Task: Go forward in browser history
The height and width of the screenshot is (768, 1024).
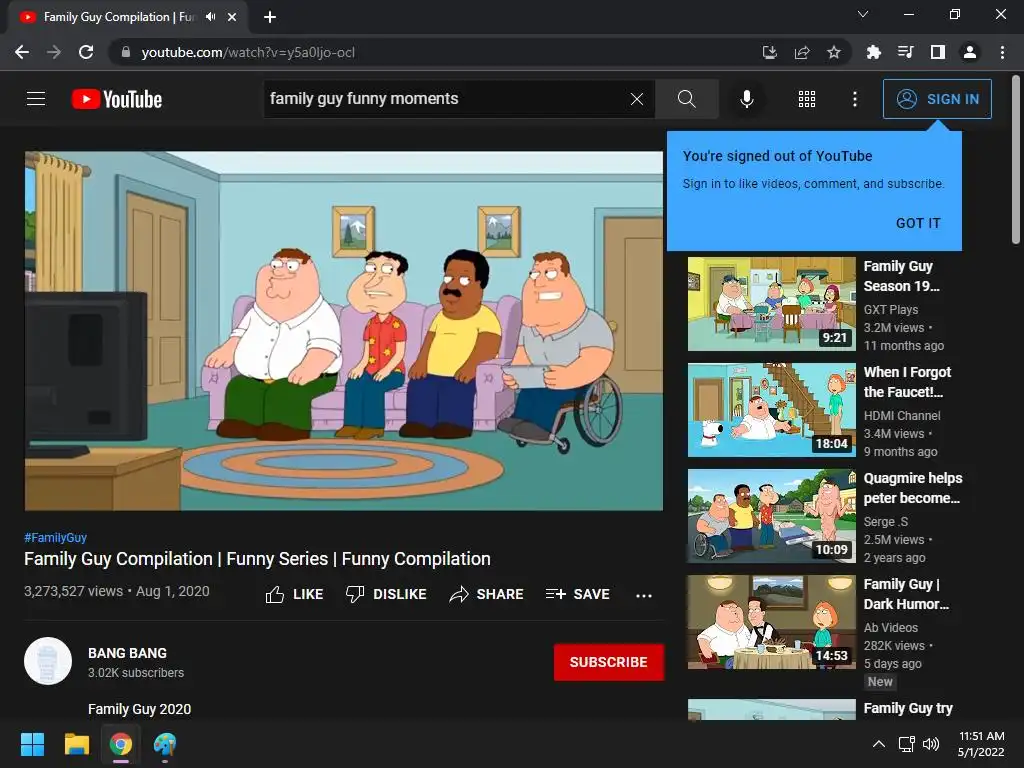Action: (x=54, y=52)
